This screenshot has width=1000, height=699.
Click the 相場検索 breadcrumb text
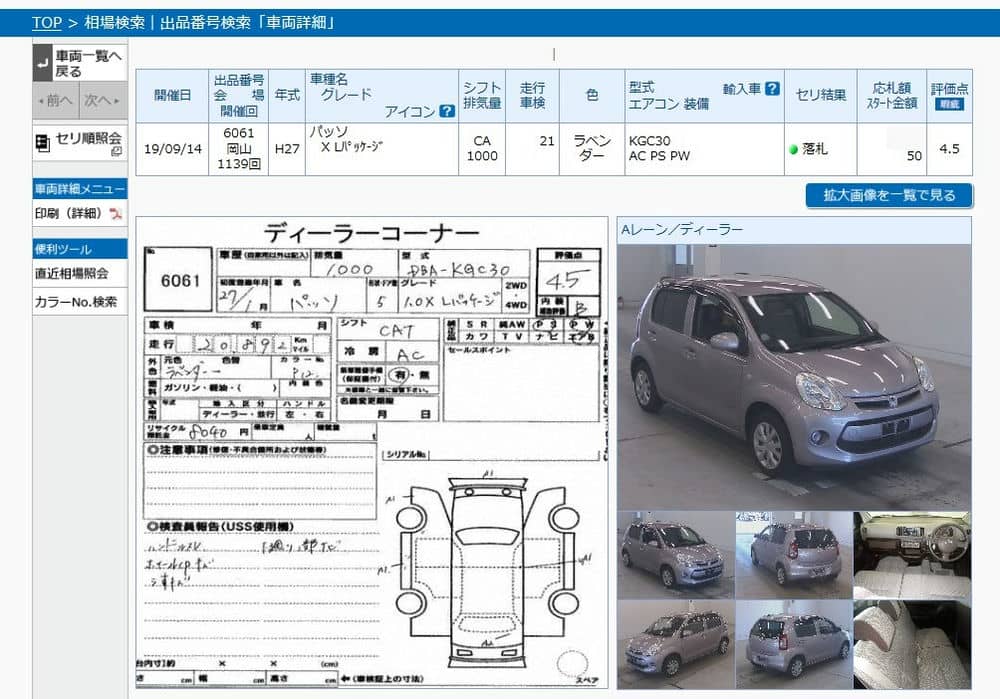(114, 23)
